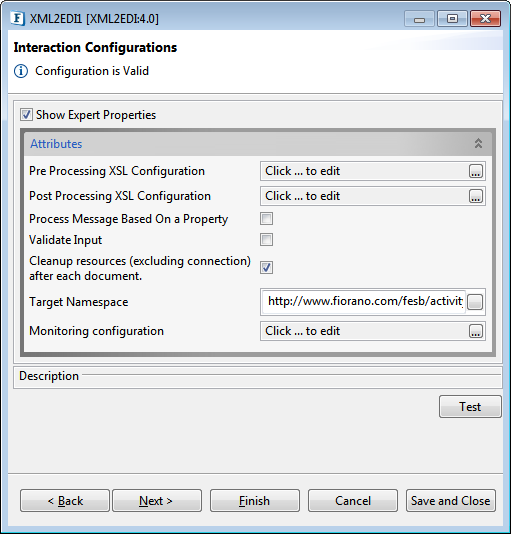Click the information icon next to Configuration is Valid
Image resolution: width=511 pixels, height=534 pixels.
(x=21, y=71)
